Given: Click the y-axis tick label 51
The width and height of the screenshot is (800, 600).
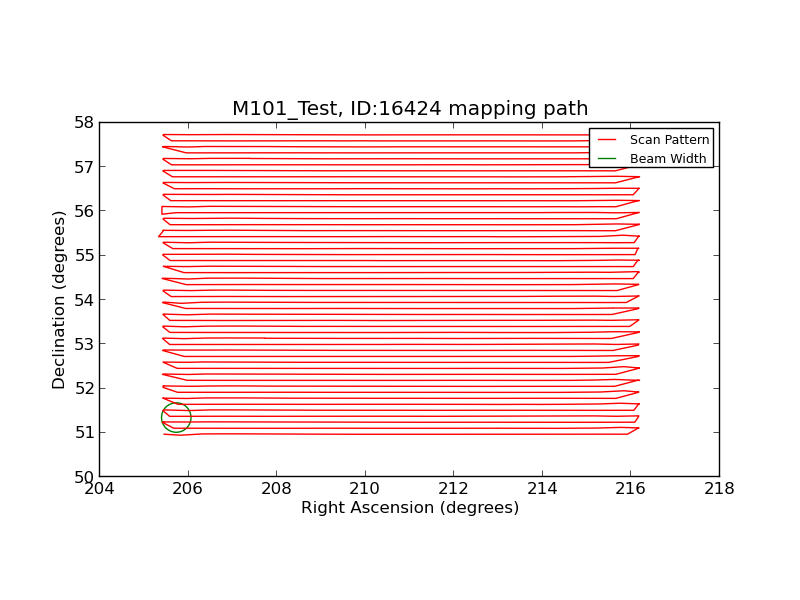Looking at the screenshot, I should click(x=85, y=432).
